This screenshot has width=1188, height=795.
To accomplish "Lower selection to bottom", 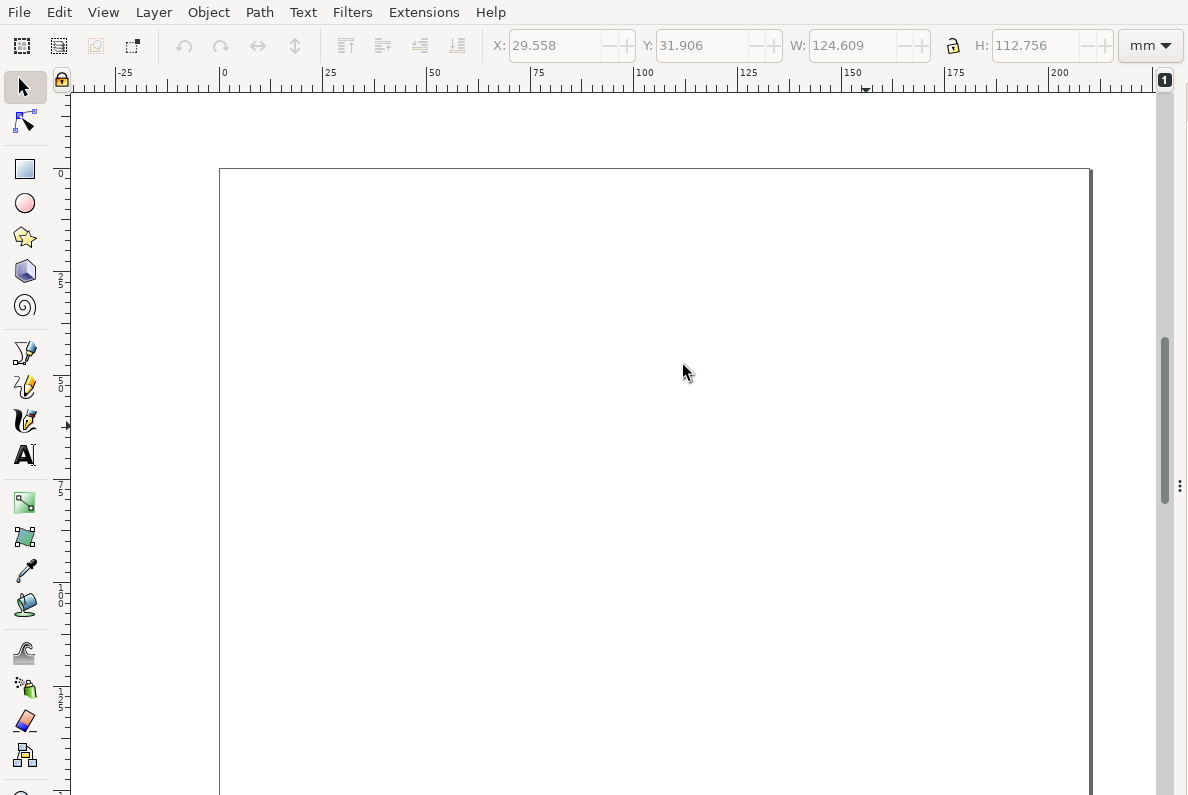I will pos(457,45).
